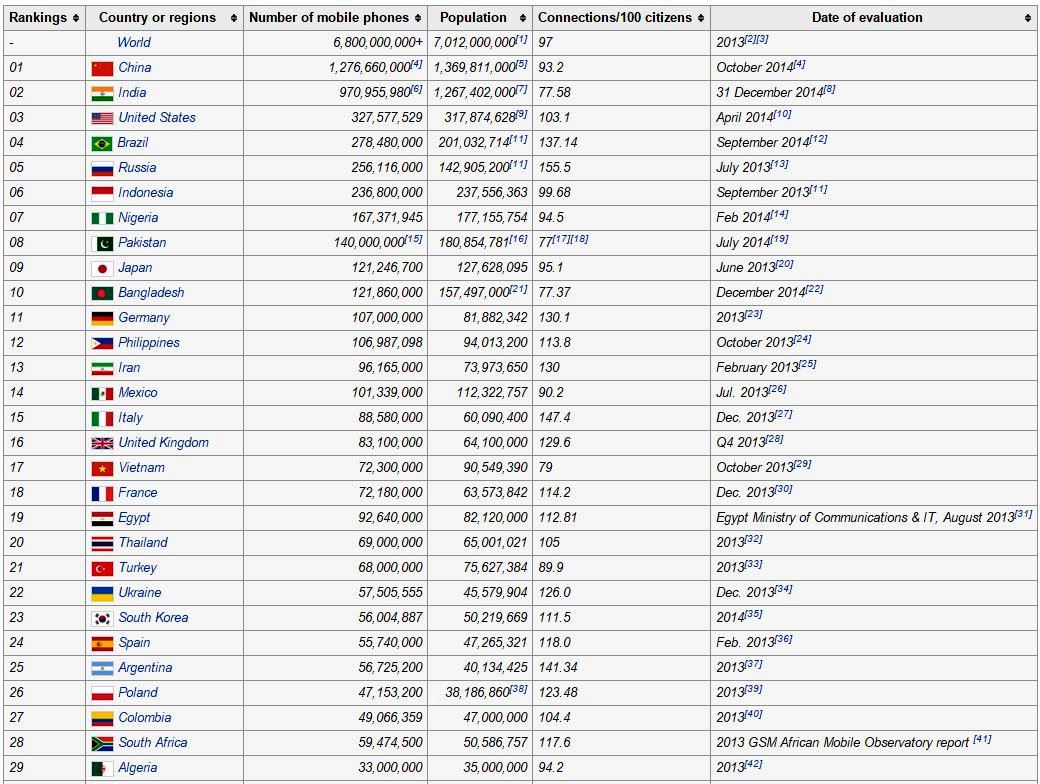The height and width of the screenshot is (784, 1040).
Task: Open the Turkey country link
Action: pos(138,568)
